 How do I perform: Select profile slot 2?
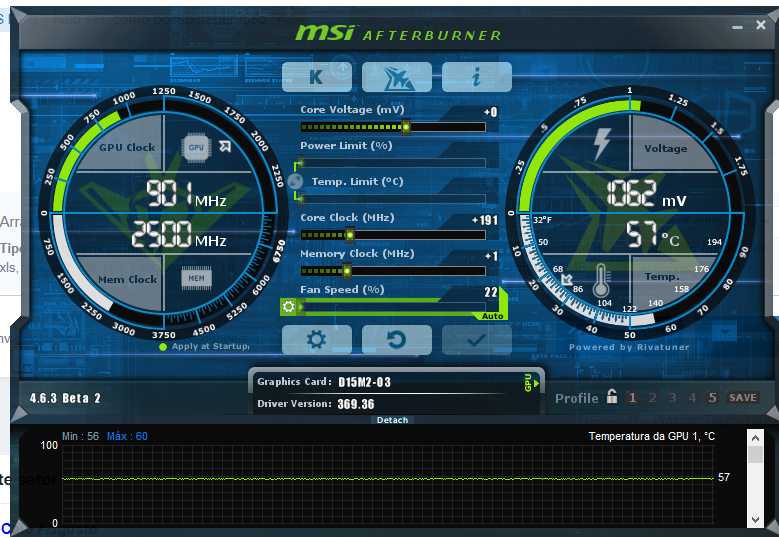(x=652, y=397)
